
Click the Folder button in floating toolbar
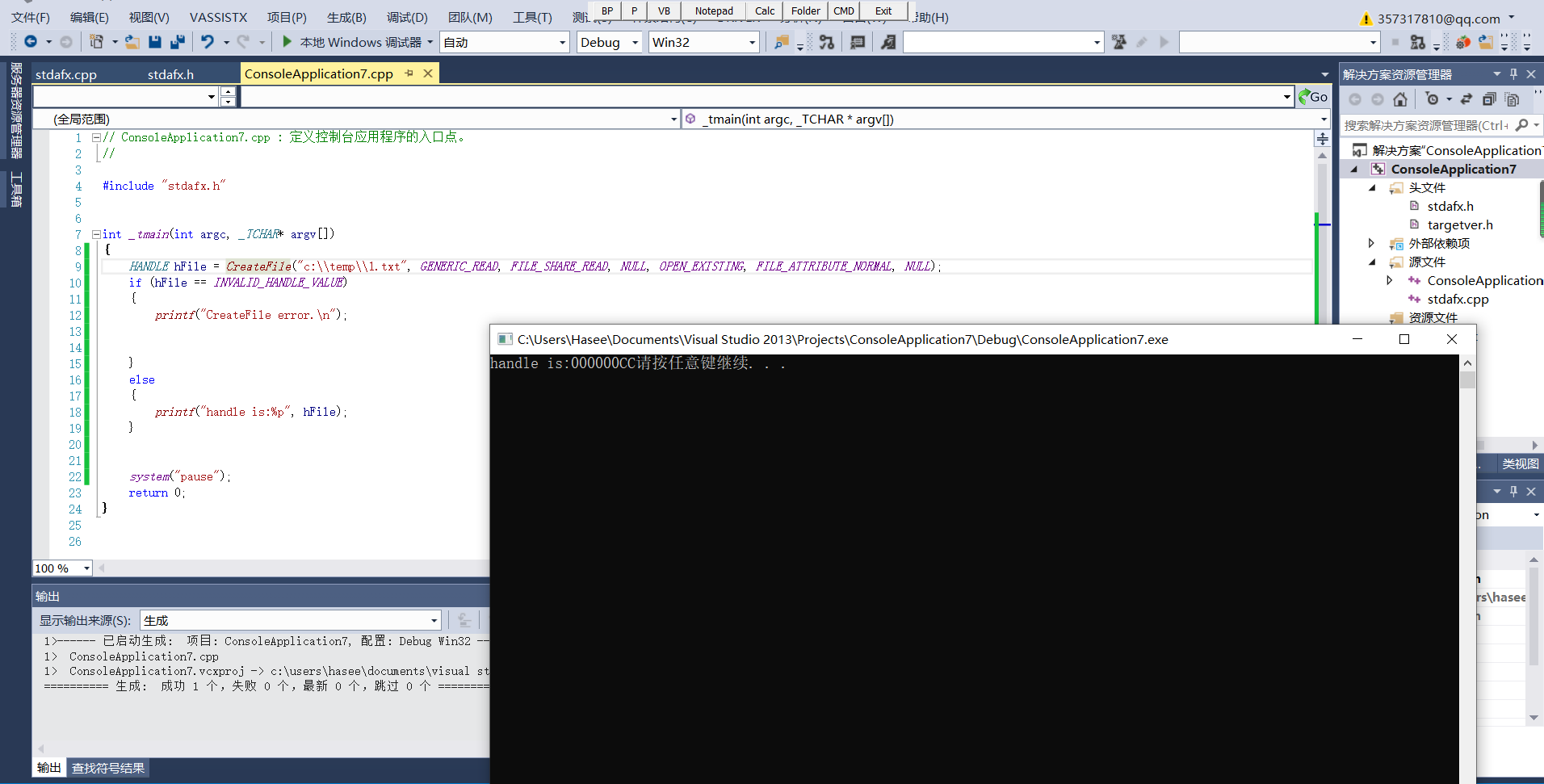(x=805, y=10)
